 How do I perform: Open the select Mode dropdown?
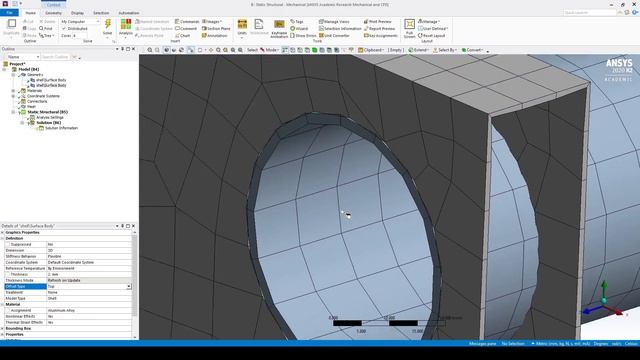(x=269, y=50)
